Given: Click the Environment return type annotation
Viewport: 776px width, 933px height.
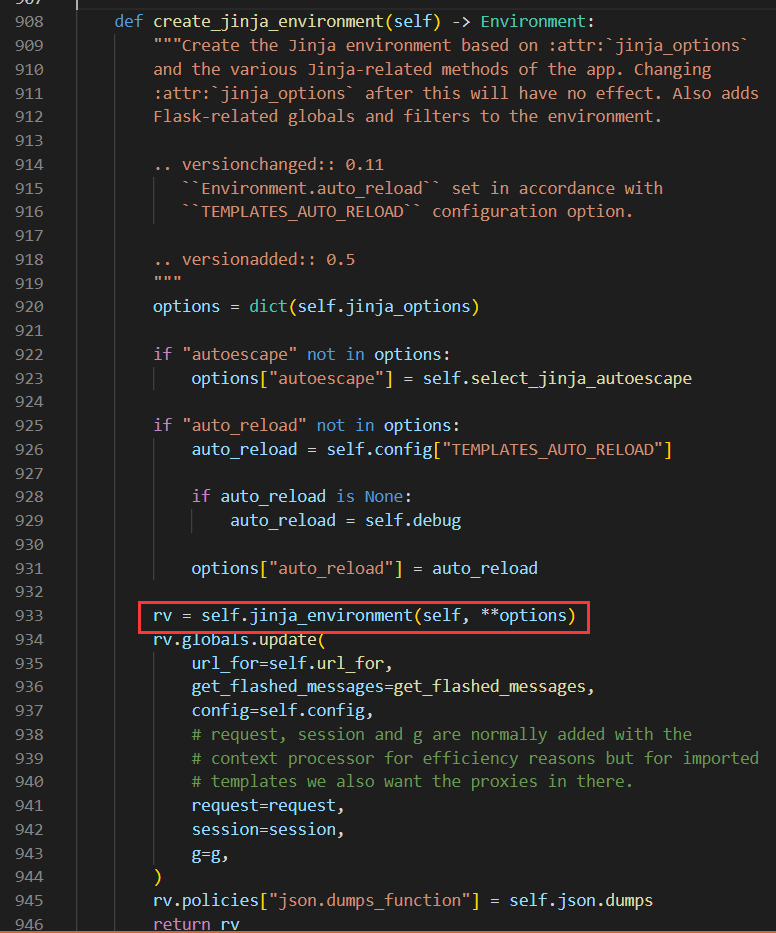Looking at the screenshot, I should 533,21.
